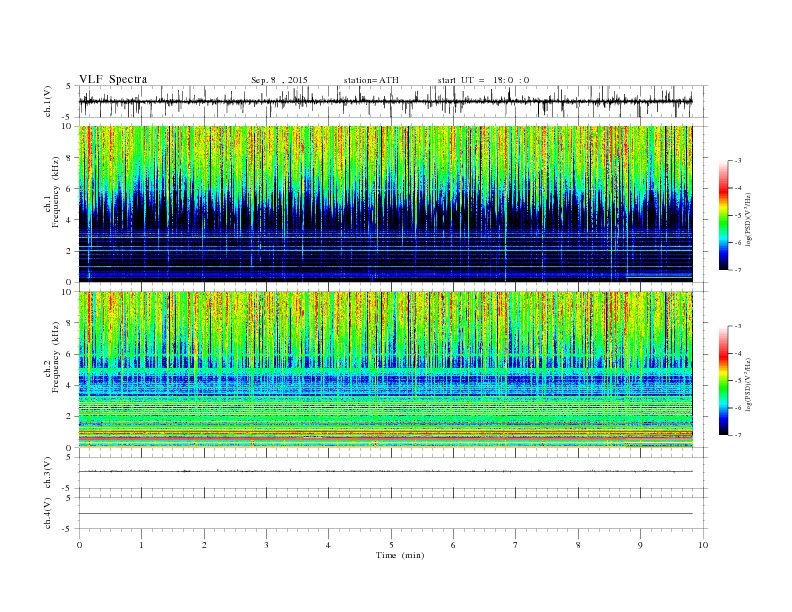Click the ch.3 voltage trace panel
This screenshot has height=612, width=792.
tap(392, 473)
